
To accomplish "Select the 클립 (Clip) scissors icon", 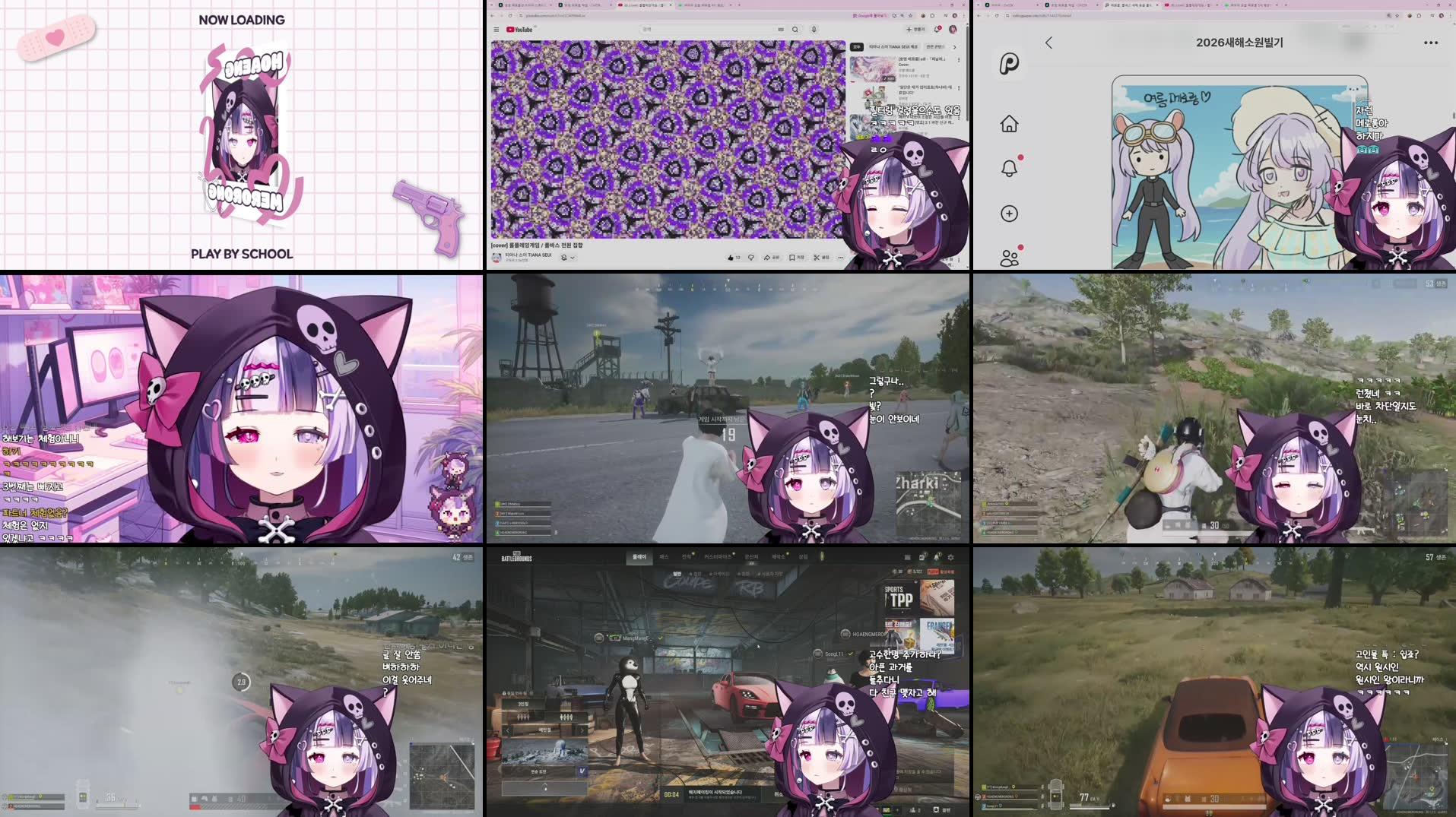I will coord(817,257).
